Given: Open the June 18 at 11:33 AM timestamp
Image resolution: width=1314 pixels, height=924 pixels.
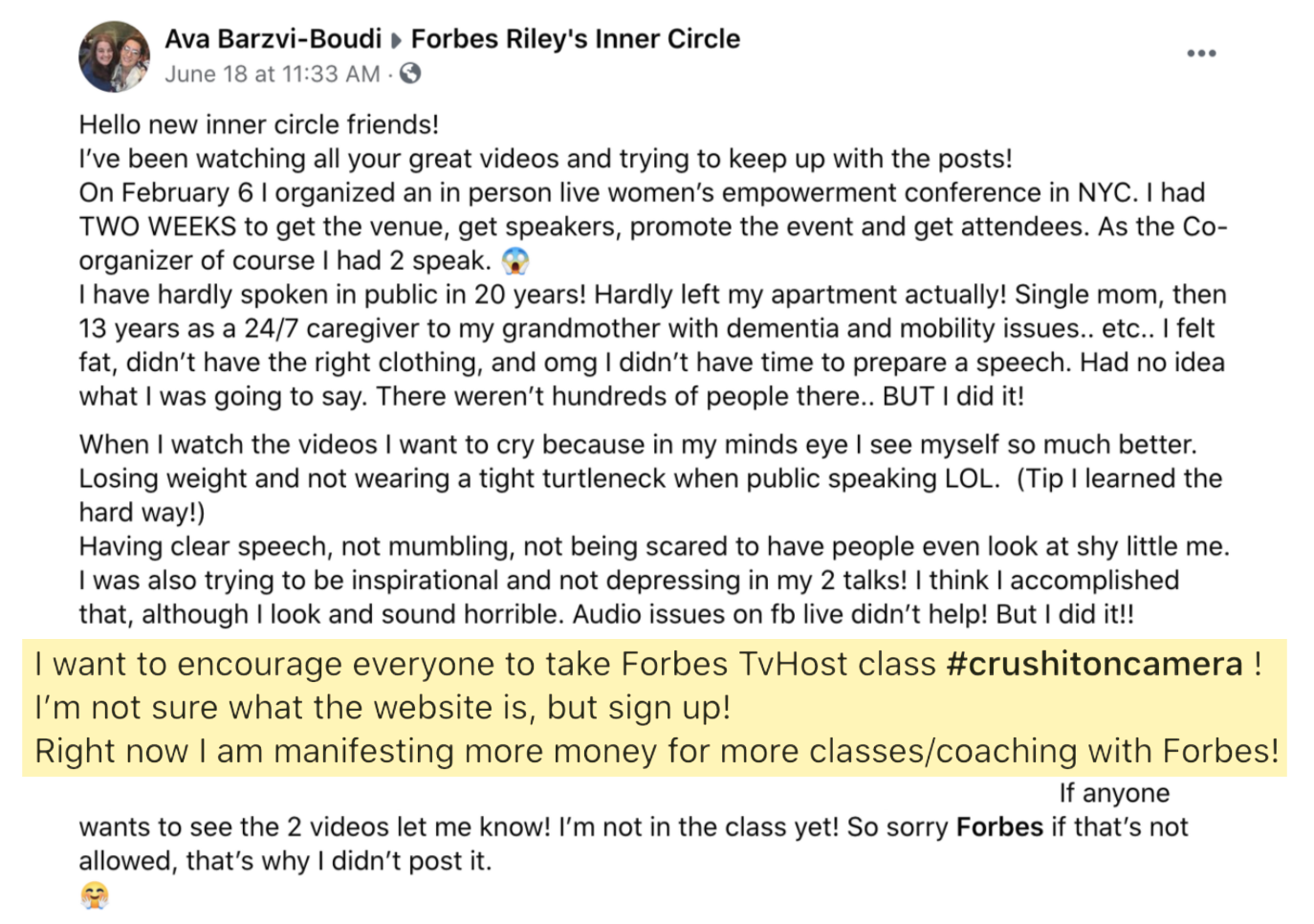Looking at the screenshot, I should pyautogui.click(x=273, y=74).
